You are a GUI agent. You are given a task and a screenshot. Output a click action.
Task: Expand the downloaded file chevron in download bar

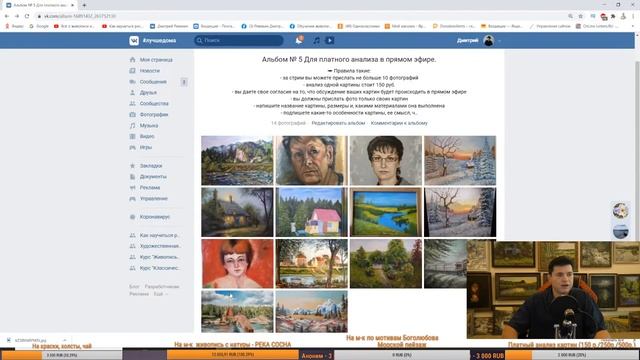[64, 340]
